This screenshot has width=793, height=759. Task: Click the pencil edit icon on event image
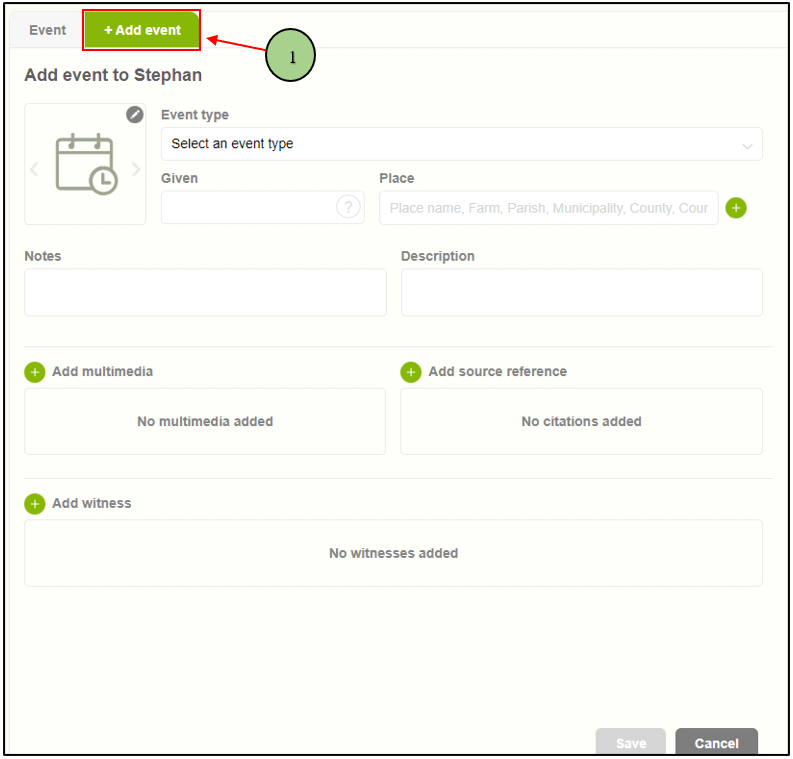pyautogui.click(x=135, y=115)
